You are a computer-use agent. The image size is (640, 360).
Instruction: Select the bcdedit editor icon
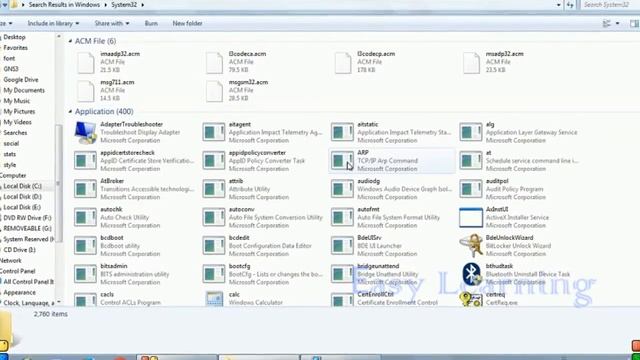pyautogui.click(x=213, y=246)
